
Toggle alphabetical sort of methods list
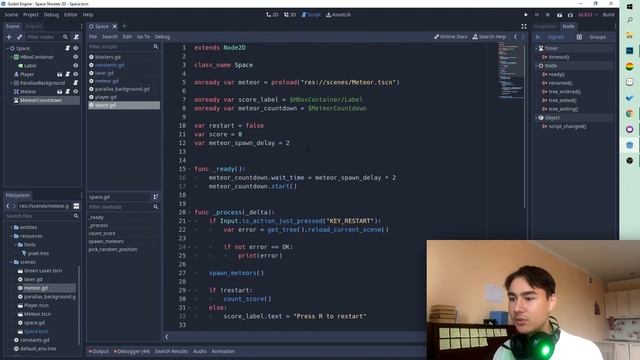point(156,197)
